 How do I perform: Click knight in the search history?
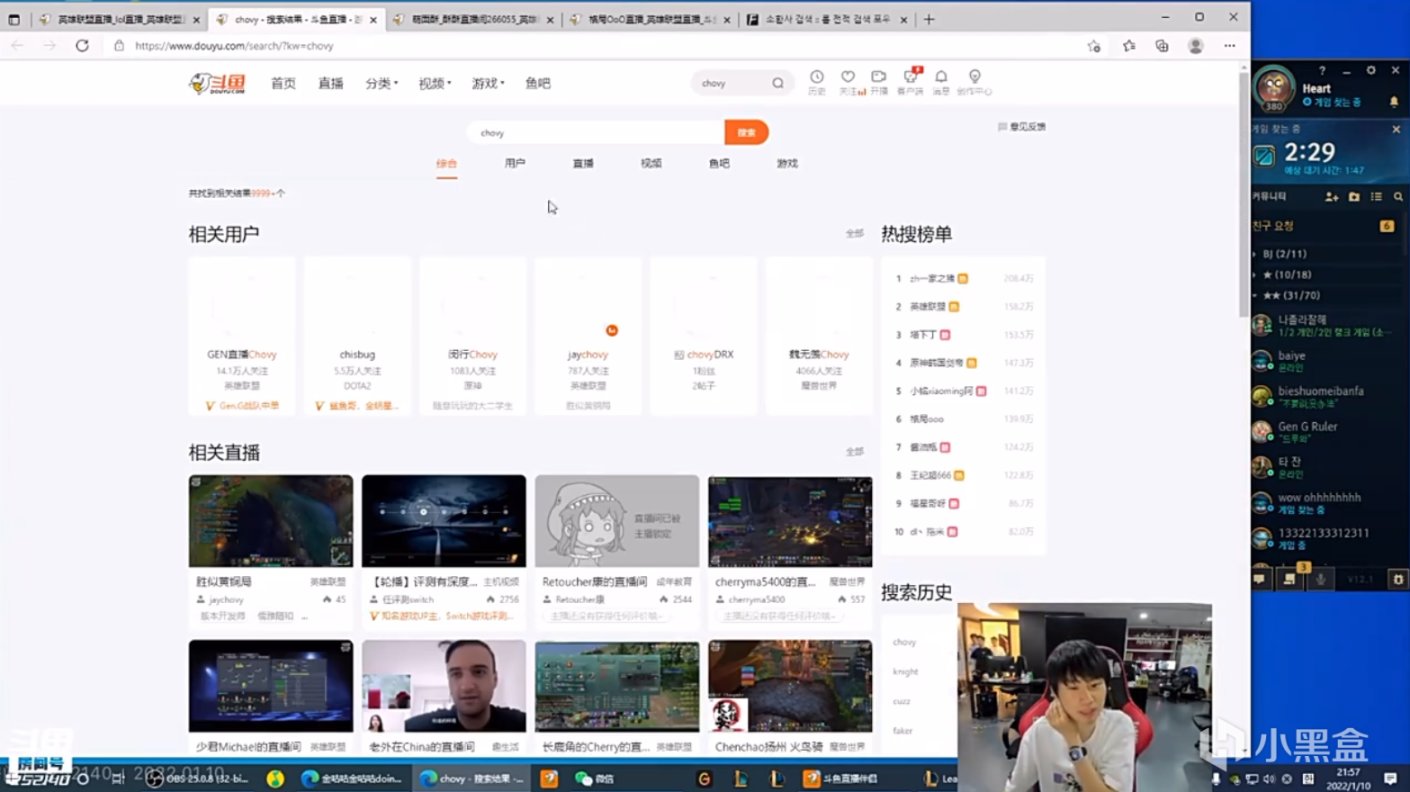coord(905,671)
